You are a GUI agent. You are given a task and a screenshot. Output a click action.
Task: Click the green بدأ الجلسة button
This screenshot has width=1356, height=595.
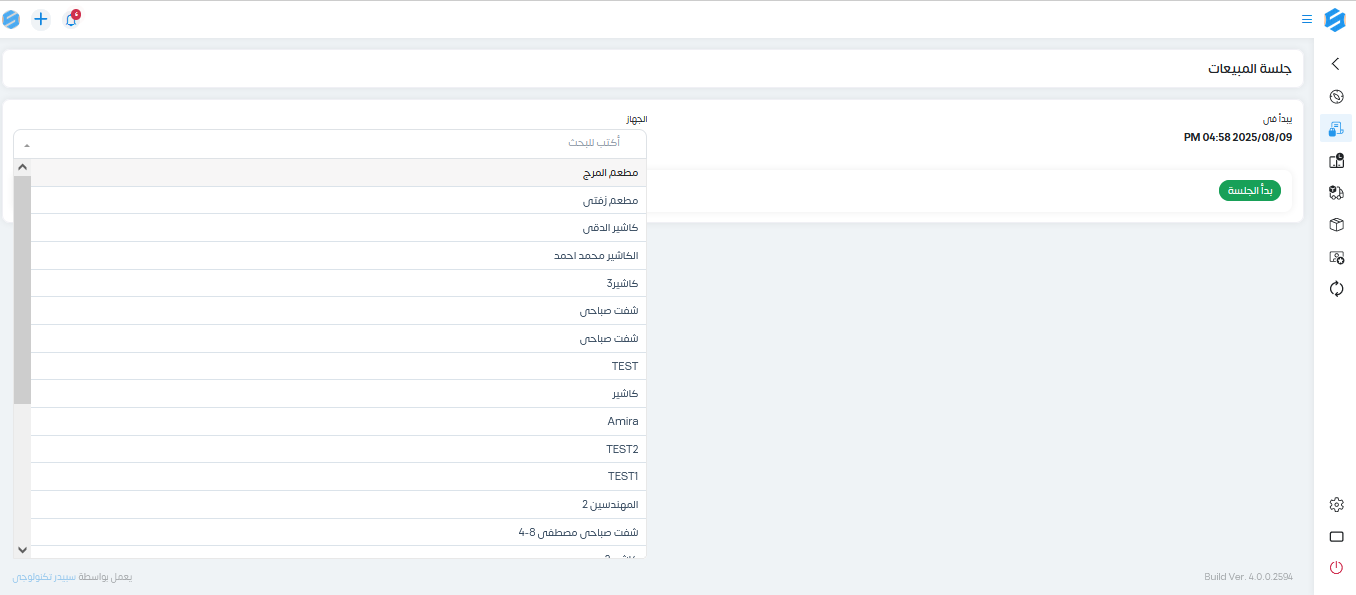1249,191
